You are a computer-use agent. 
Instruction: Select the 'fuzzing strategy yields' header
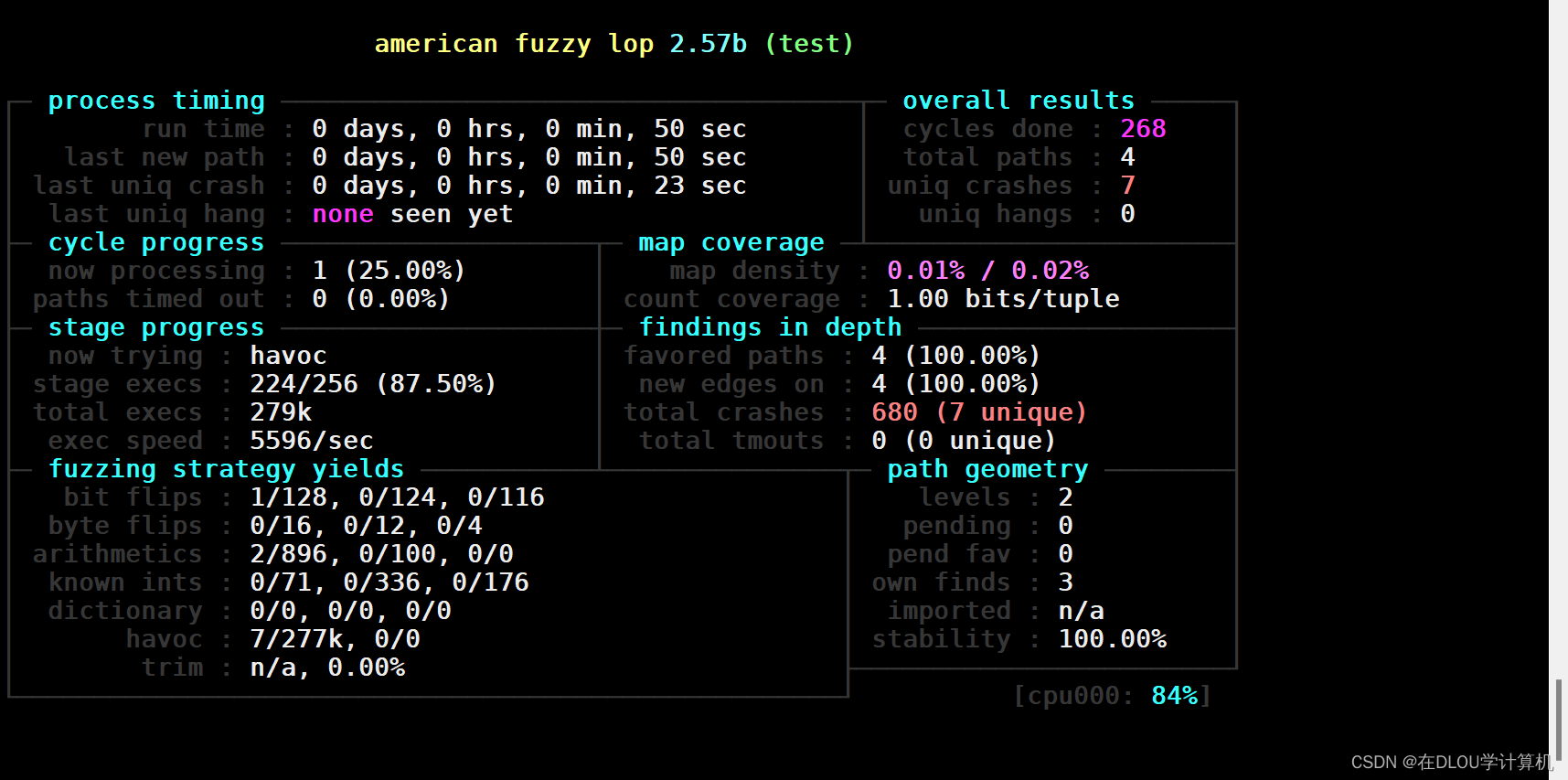tap(226, 469)
